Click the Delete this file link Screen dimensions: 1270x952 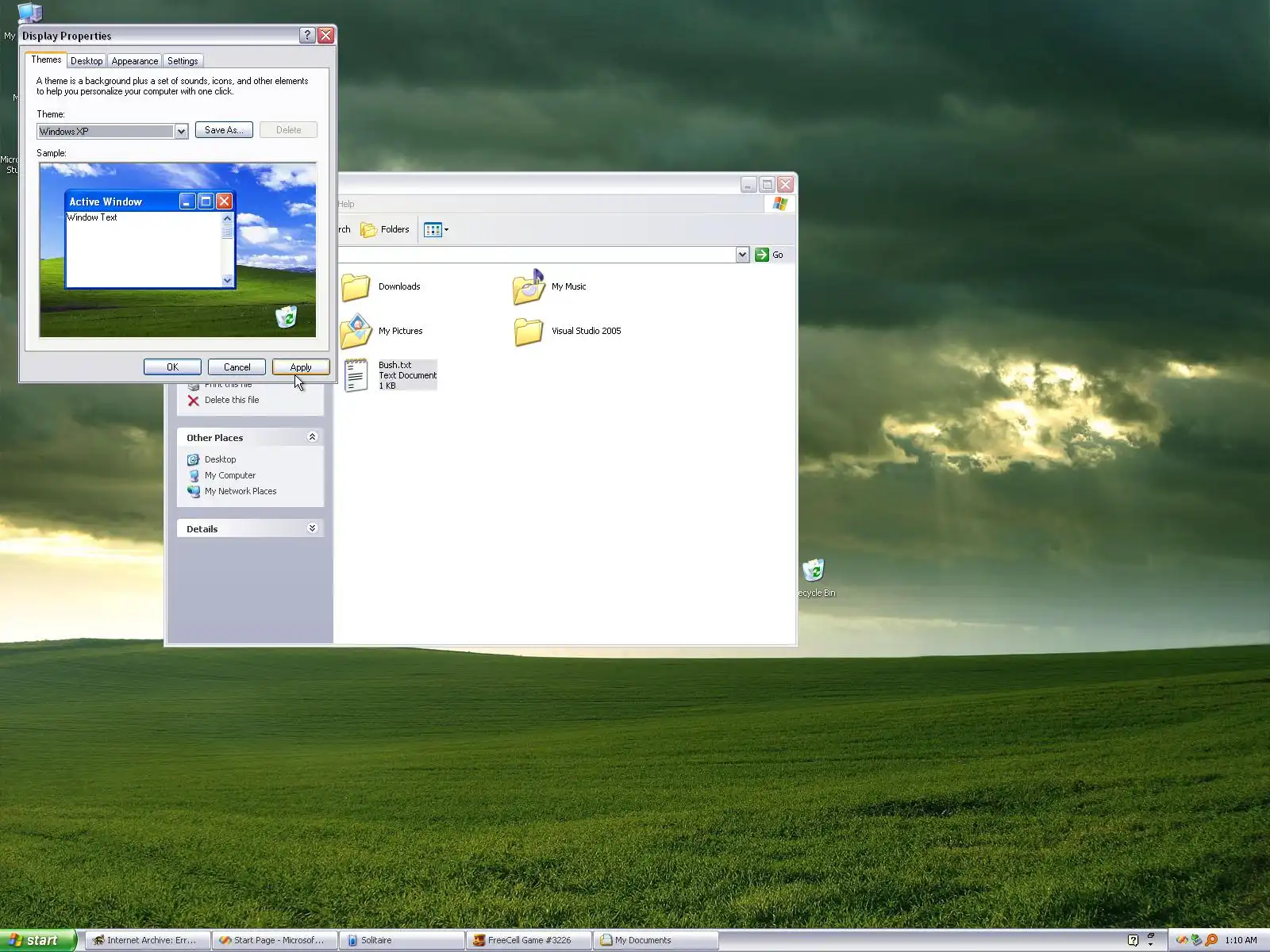tap(232, 401)
